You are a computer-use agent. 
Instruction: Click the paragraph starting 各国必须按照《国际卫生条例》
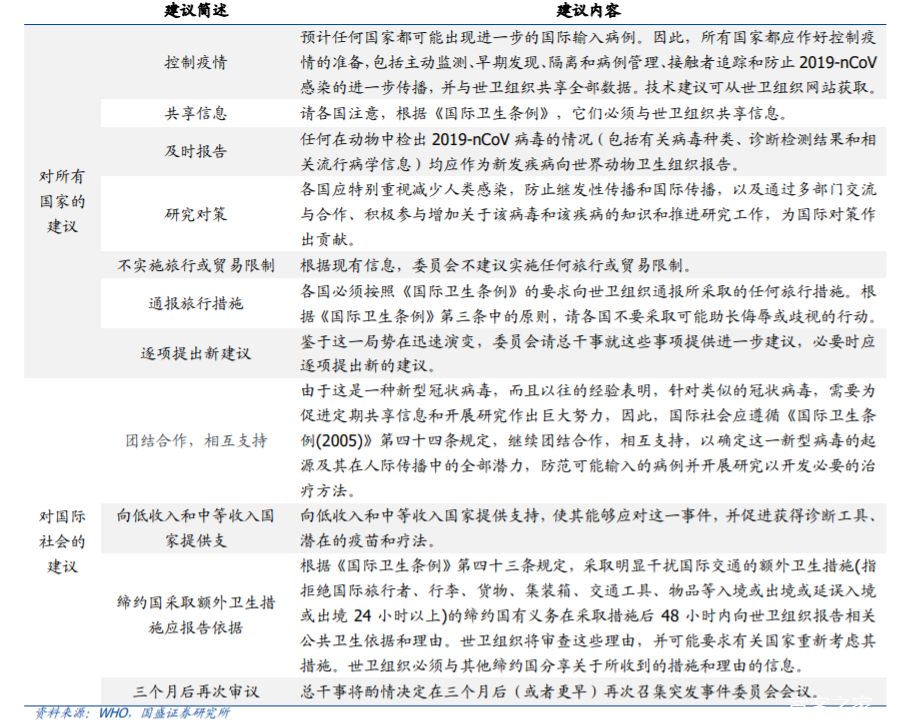point(588,303)
